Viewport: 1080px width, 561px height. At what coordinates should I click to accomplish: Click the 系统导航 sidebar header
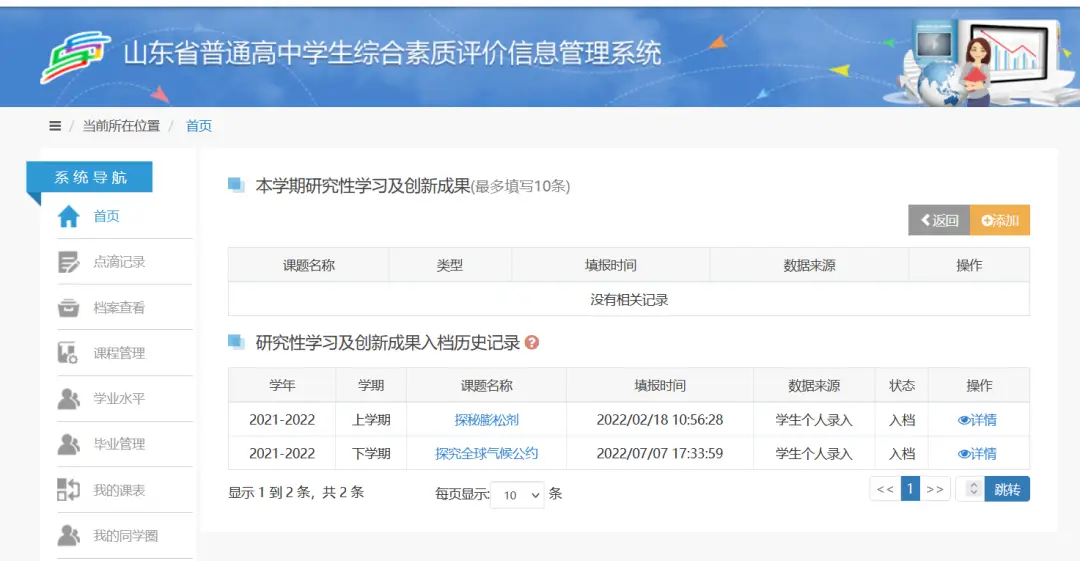pos(90,177)
